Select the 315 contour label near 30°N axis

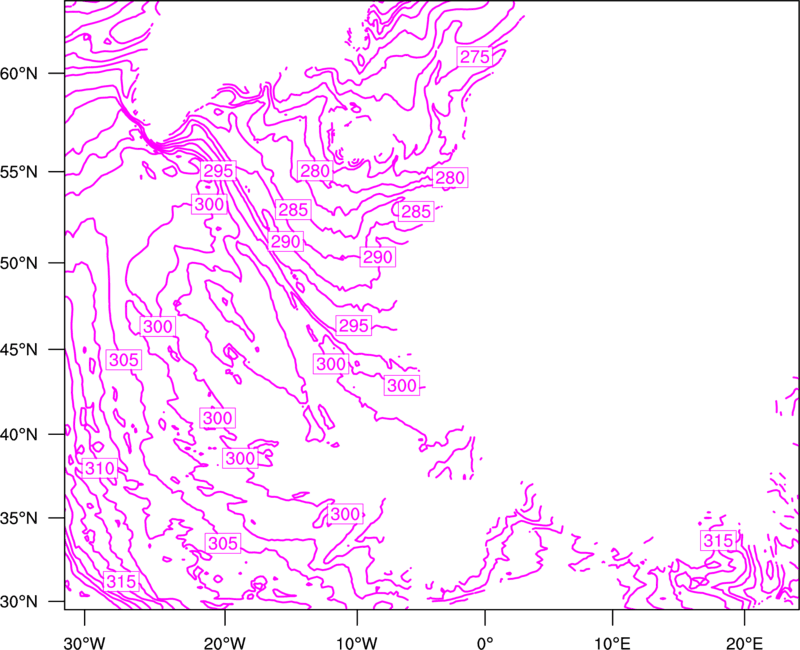pos(121,581)
